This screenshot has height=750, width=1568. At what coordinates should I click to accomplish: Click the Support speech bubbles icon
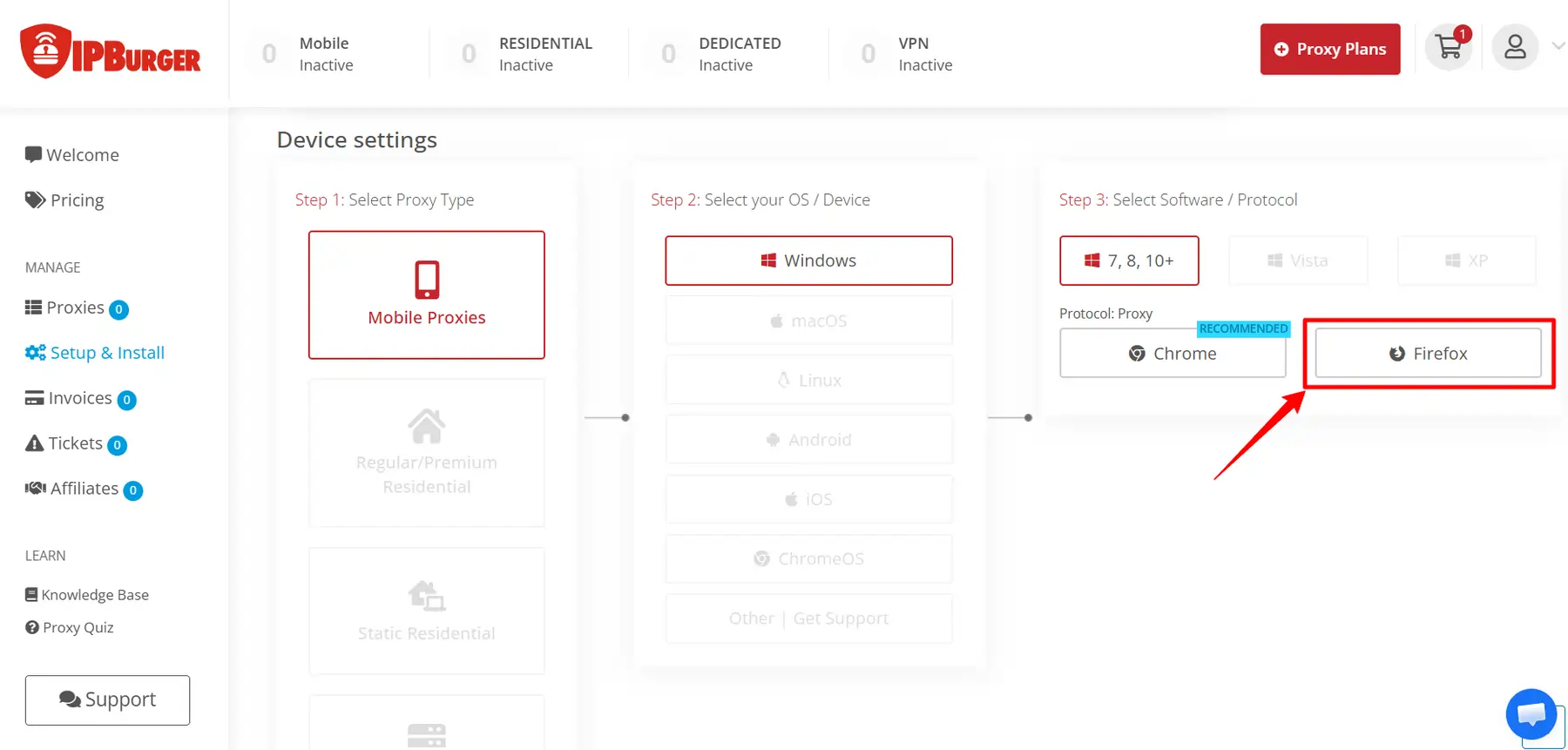[70, 699]
